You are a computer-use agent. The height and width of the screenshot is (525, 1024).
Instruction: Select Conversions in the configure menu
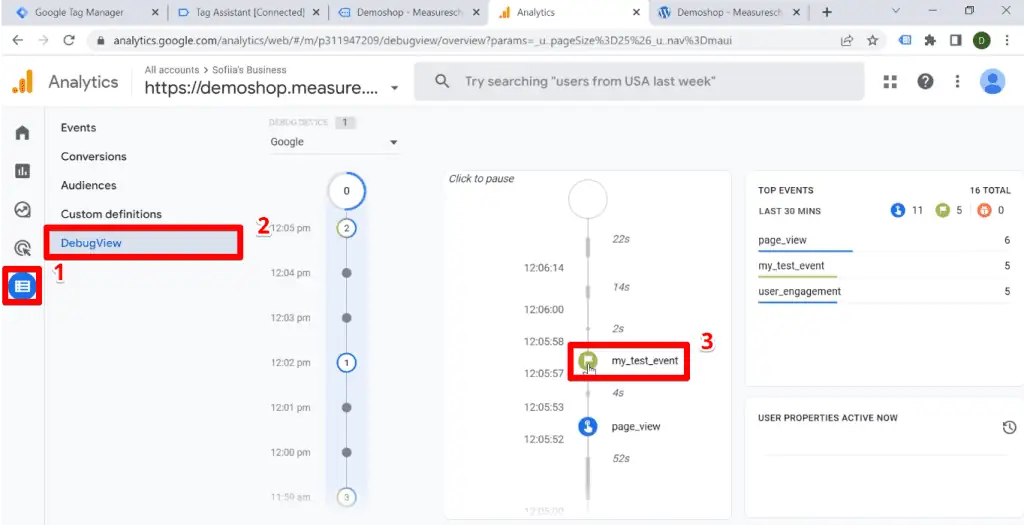(x=93, y=157)
